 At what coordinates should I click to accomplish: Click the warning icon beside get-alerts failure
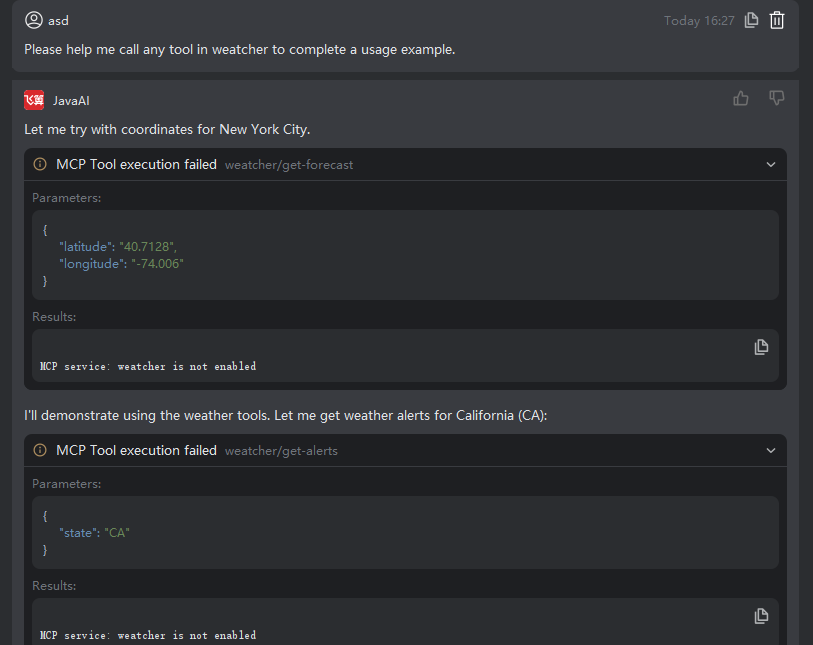click(x=40, y=451)
